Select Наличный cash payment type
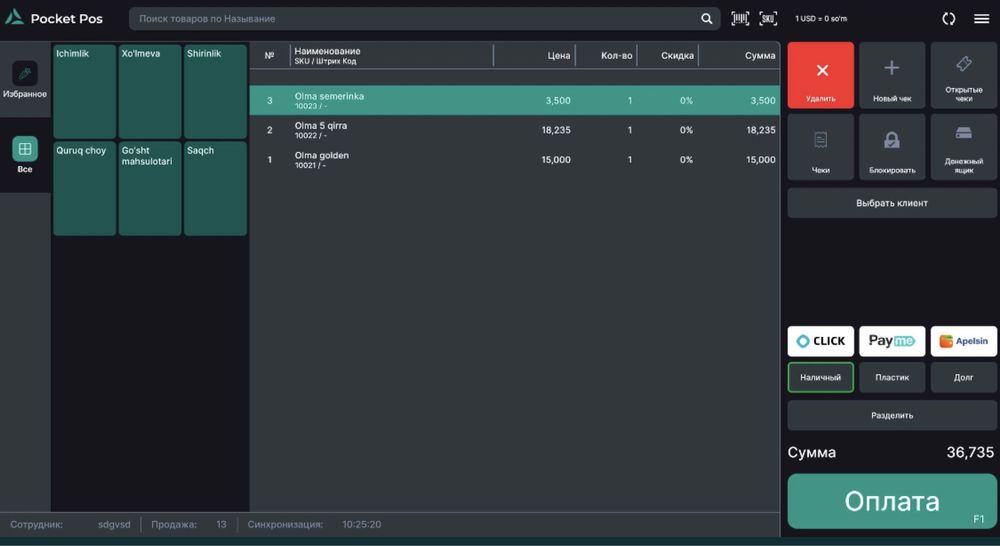The image size is (1000, 546). click(820, 378)
